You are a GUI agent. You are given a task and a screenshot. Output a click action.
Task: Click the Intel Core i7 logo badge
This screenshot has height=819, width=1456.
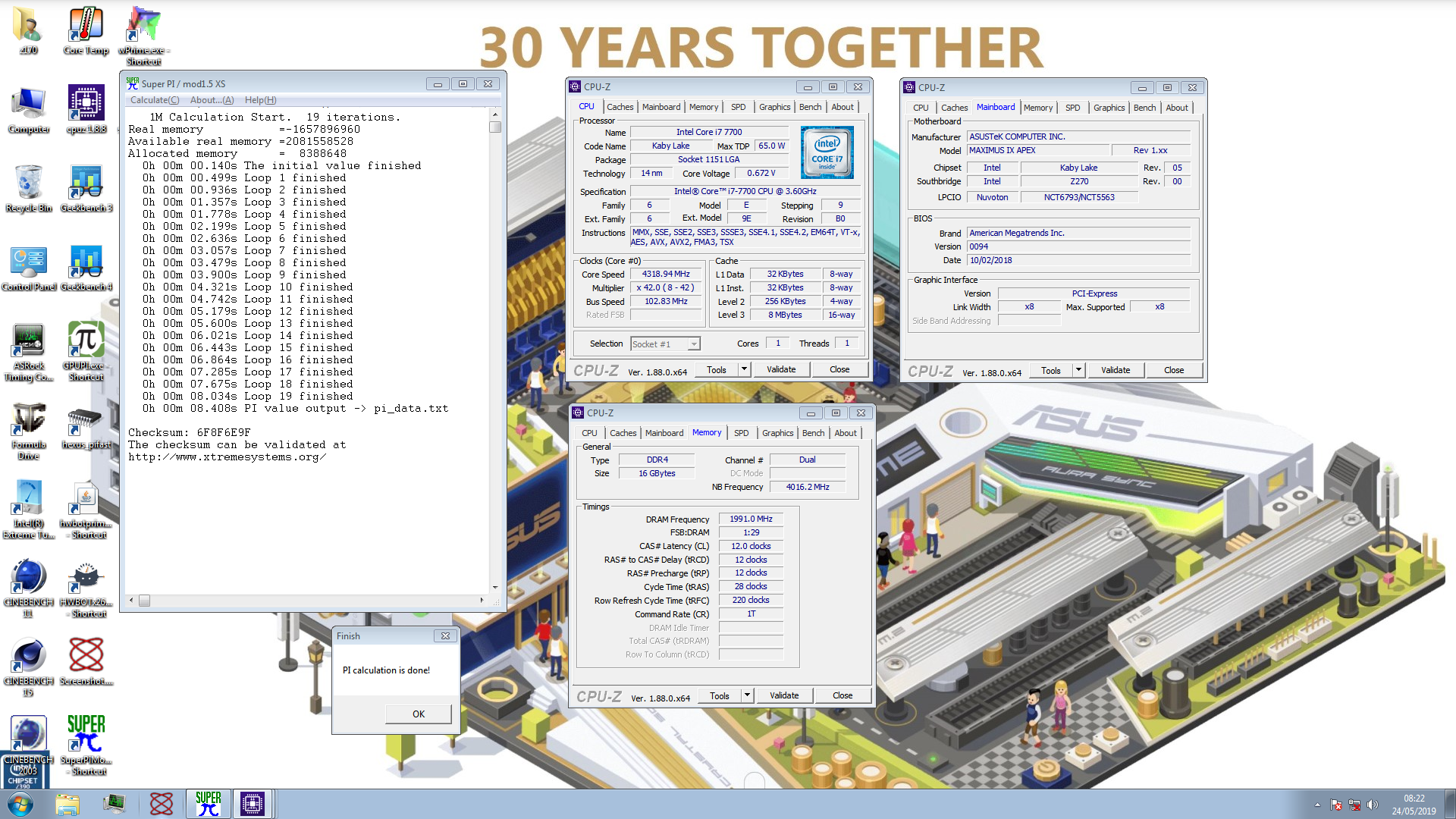(827, 152)
